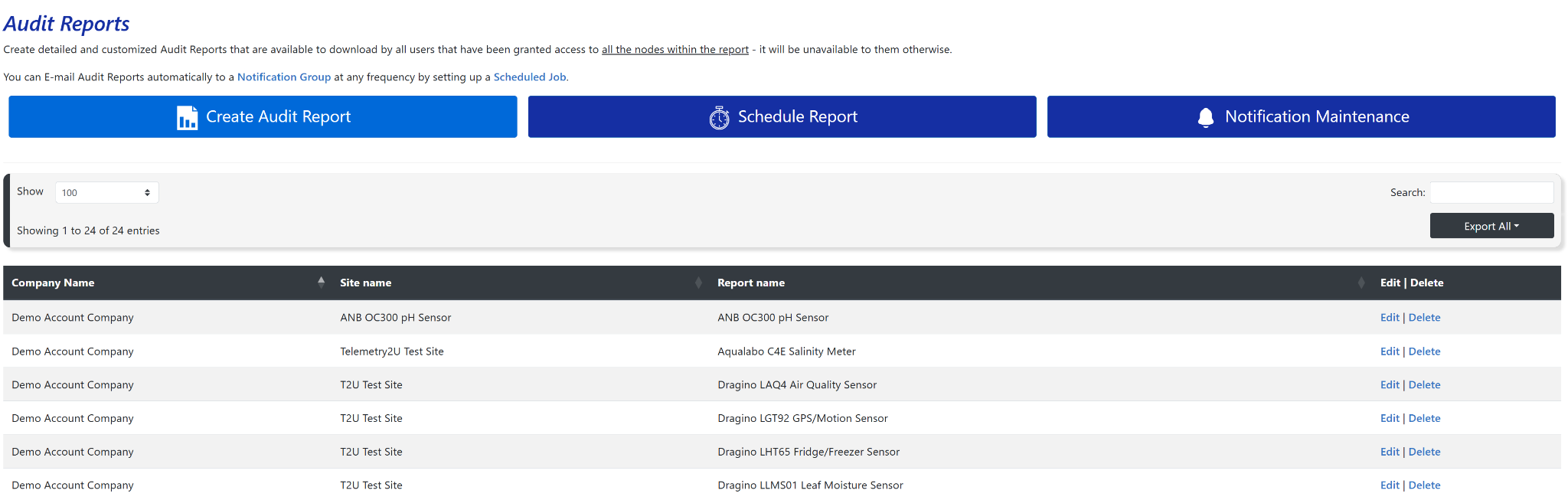Image resolution: width=1568 pixels, height=500 pixels.
Task: Focus the Search input field
Action: pos(1491,192)
